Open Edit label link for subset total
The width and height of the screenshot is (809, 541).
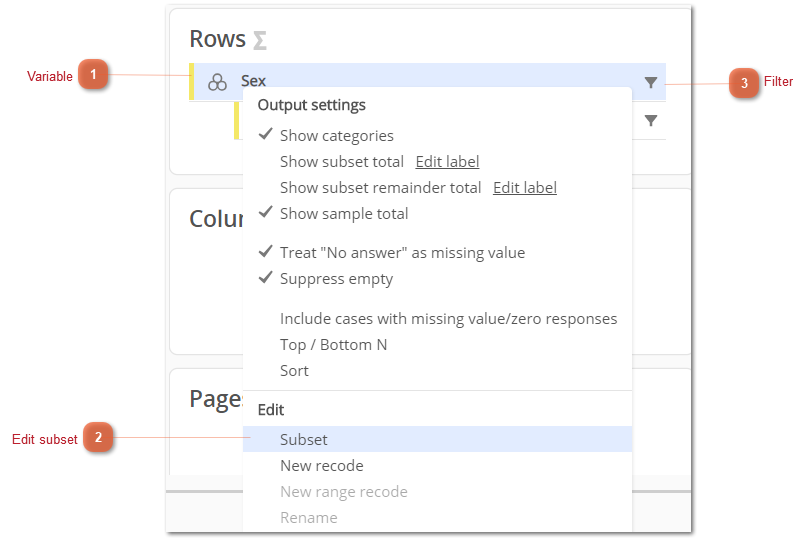[x=447, y=162]
